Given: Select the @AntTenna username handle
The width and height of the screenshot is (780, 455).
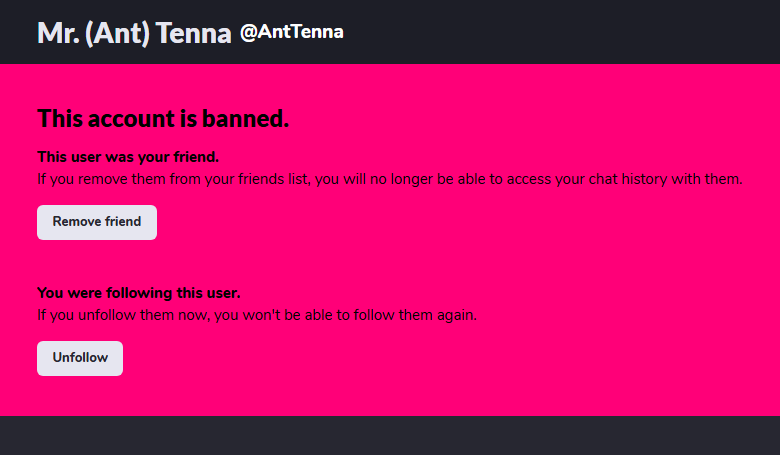Looking at the screenshot, I should pos(292,32).
